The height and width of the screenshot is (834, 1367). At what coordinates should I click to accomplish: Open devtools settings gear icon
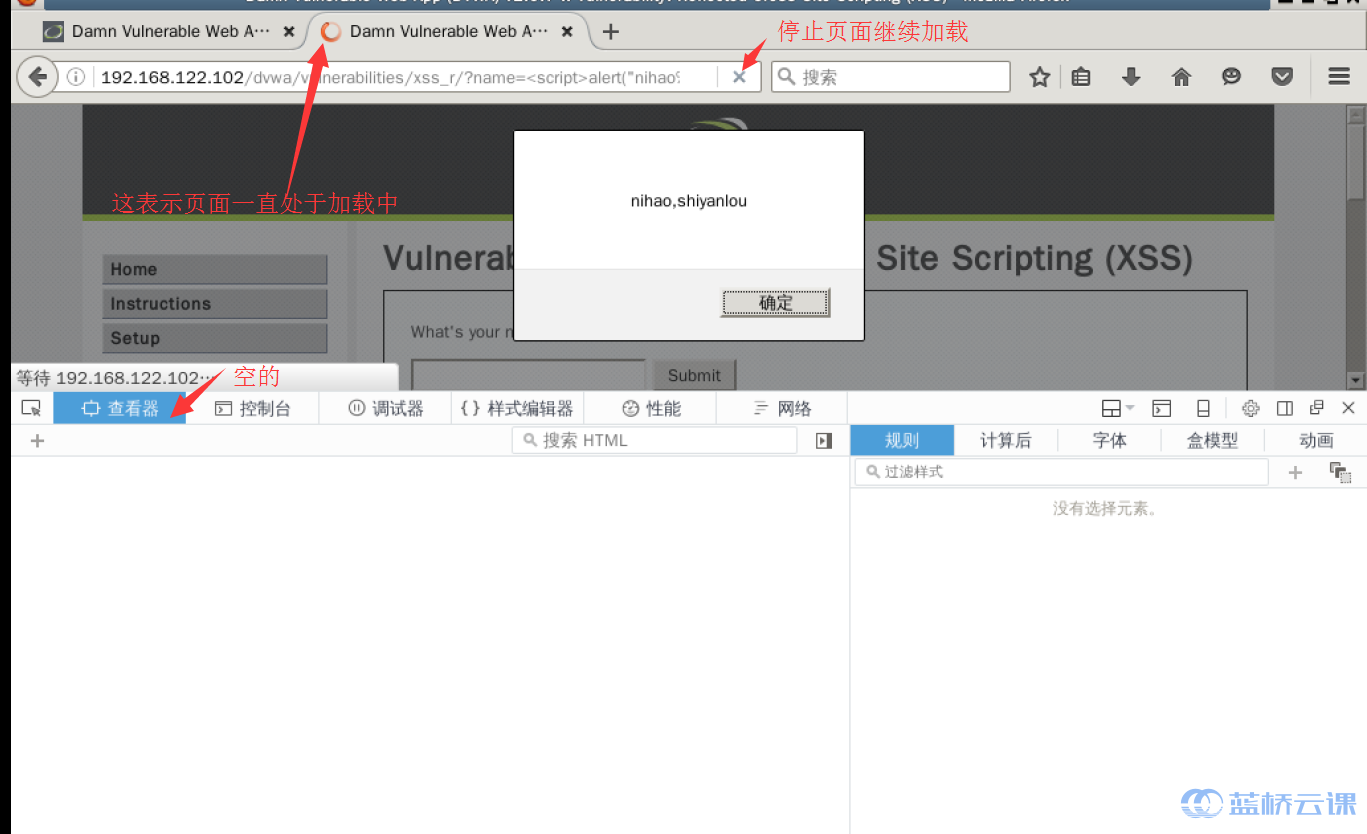[x=1250, y=408]
